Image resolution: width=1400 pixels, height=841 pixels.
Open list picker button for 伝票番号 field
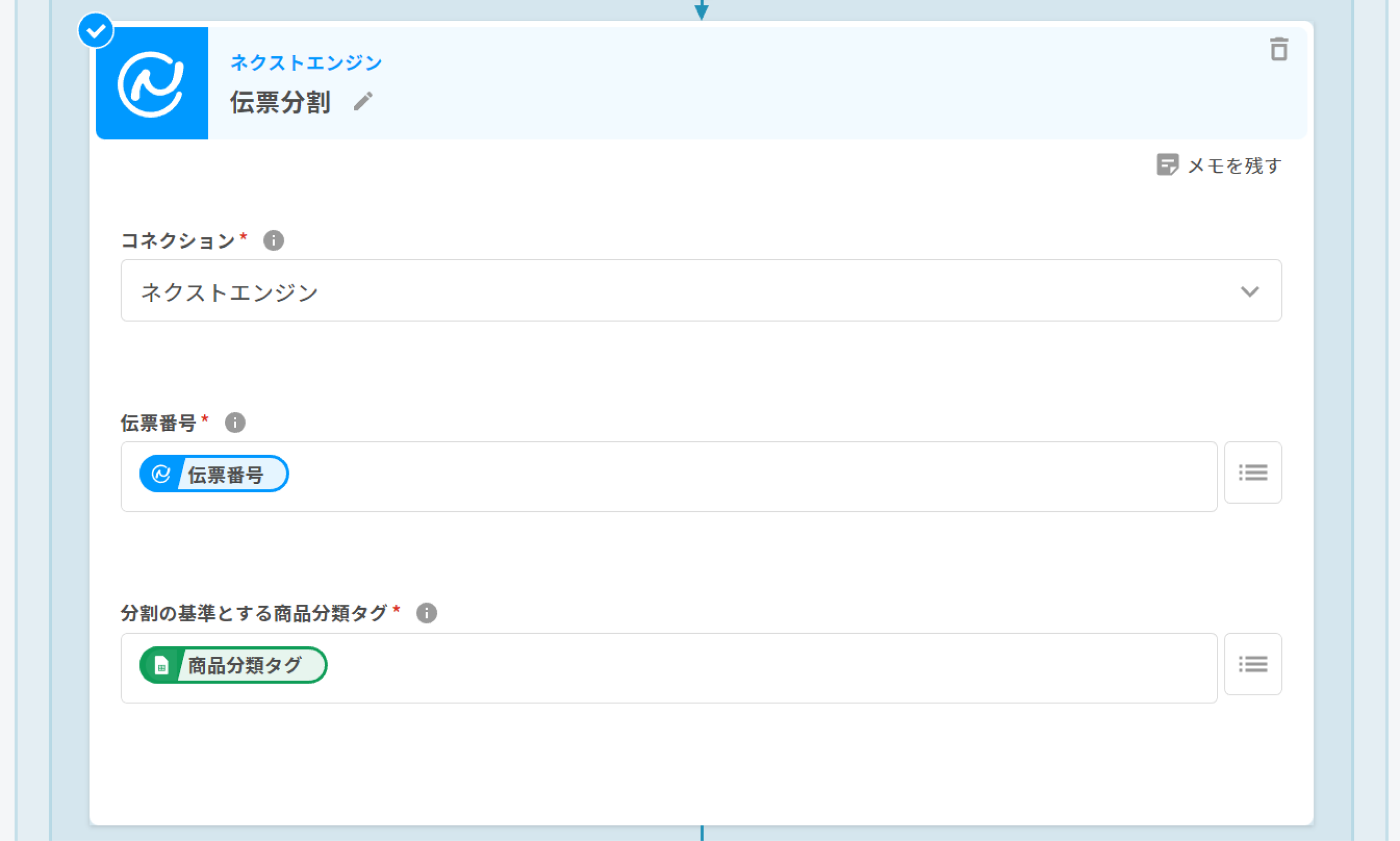pyautogui.click(x=1253, y=472)
